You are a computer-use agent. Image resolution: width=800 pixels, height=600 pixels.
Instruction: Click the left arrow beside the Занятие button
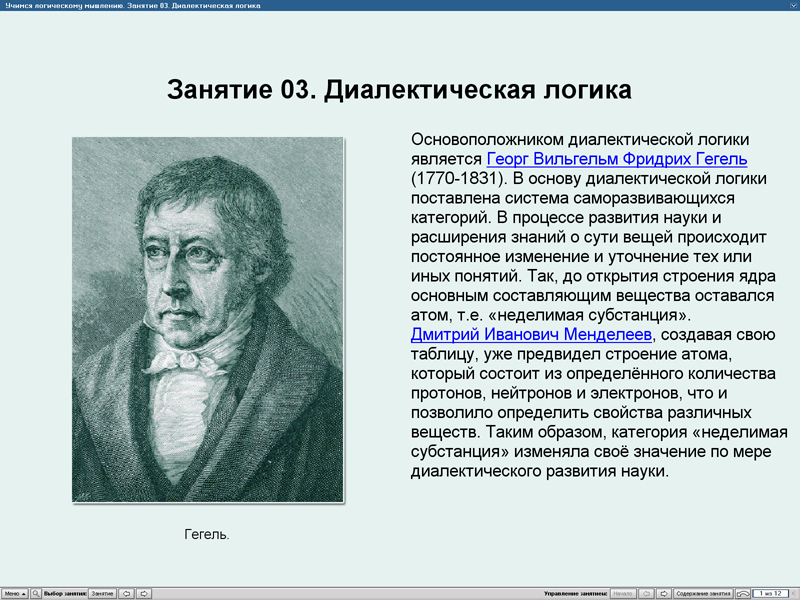pyautogui.click(x=127, y=592)
